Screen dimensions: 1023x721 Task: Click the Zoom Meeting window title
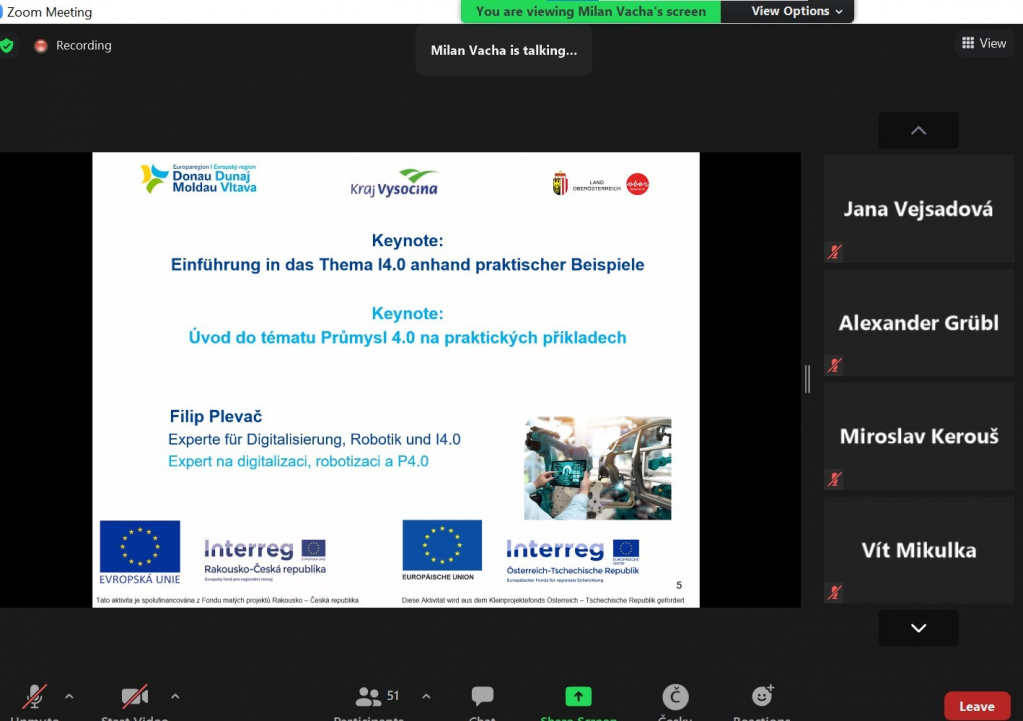[49, 12]
